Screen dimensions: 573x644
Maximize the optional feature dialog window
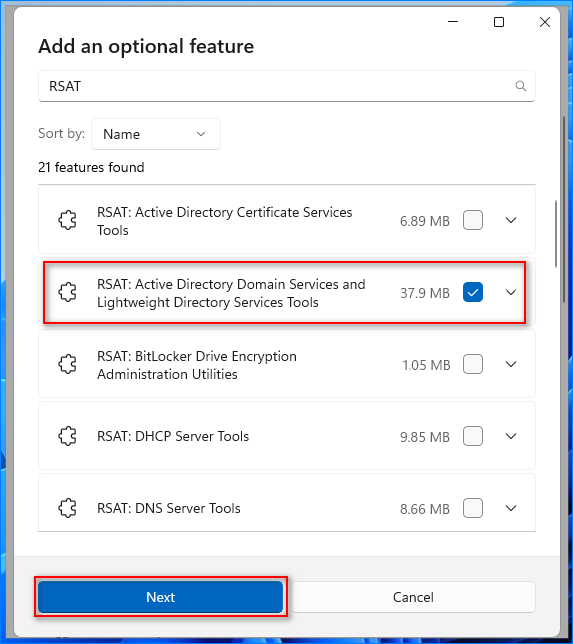tap(499, 22)
